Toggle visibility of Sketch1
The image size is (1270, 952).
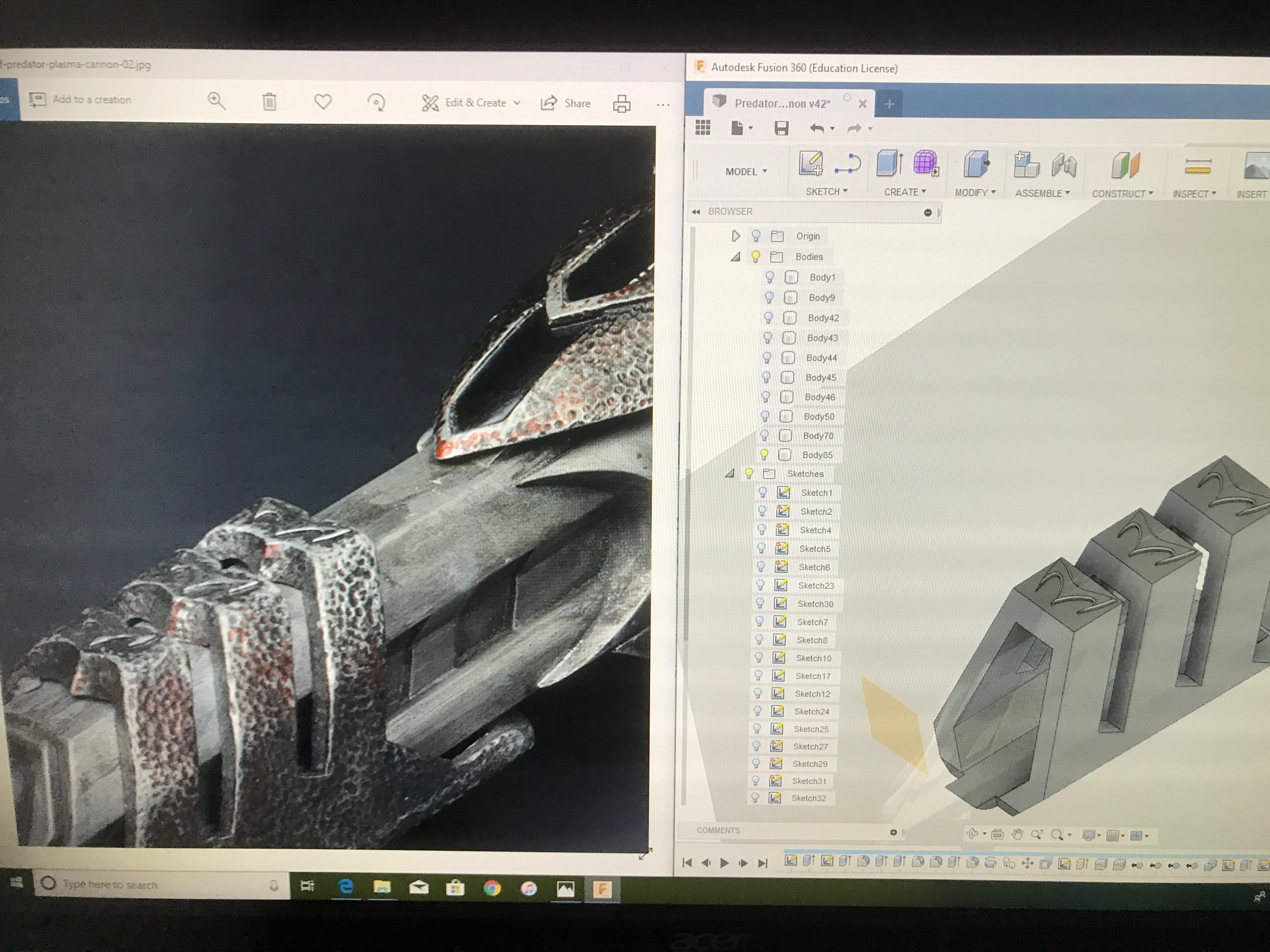click(763, 492)
